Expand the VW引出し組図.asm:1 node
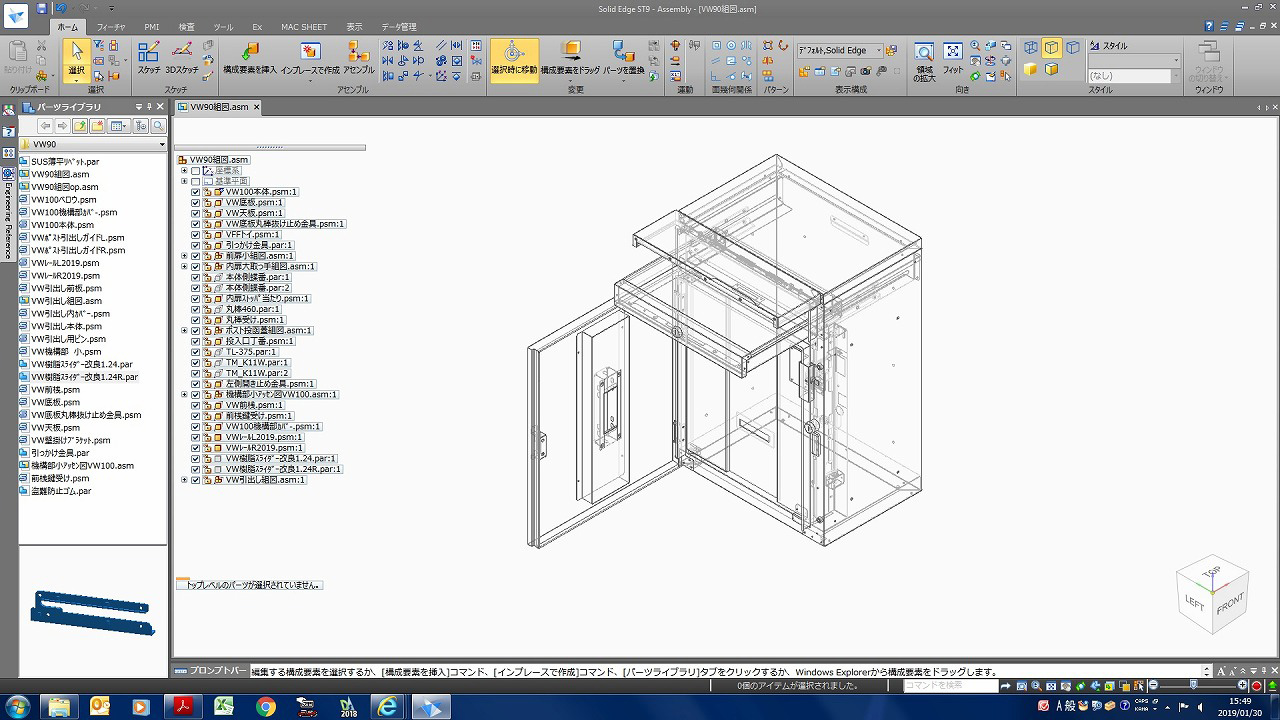Viewport: 1280px width, 720px height. pos(184,480)
